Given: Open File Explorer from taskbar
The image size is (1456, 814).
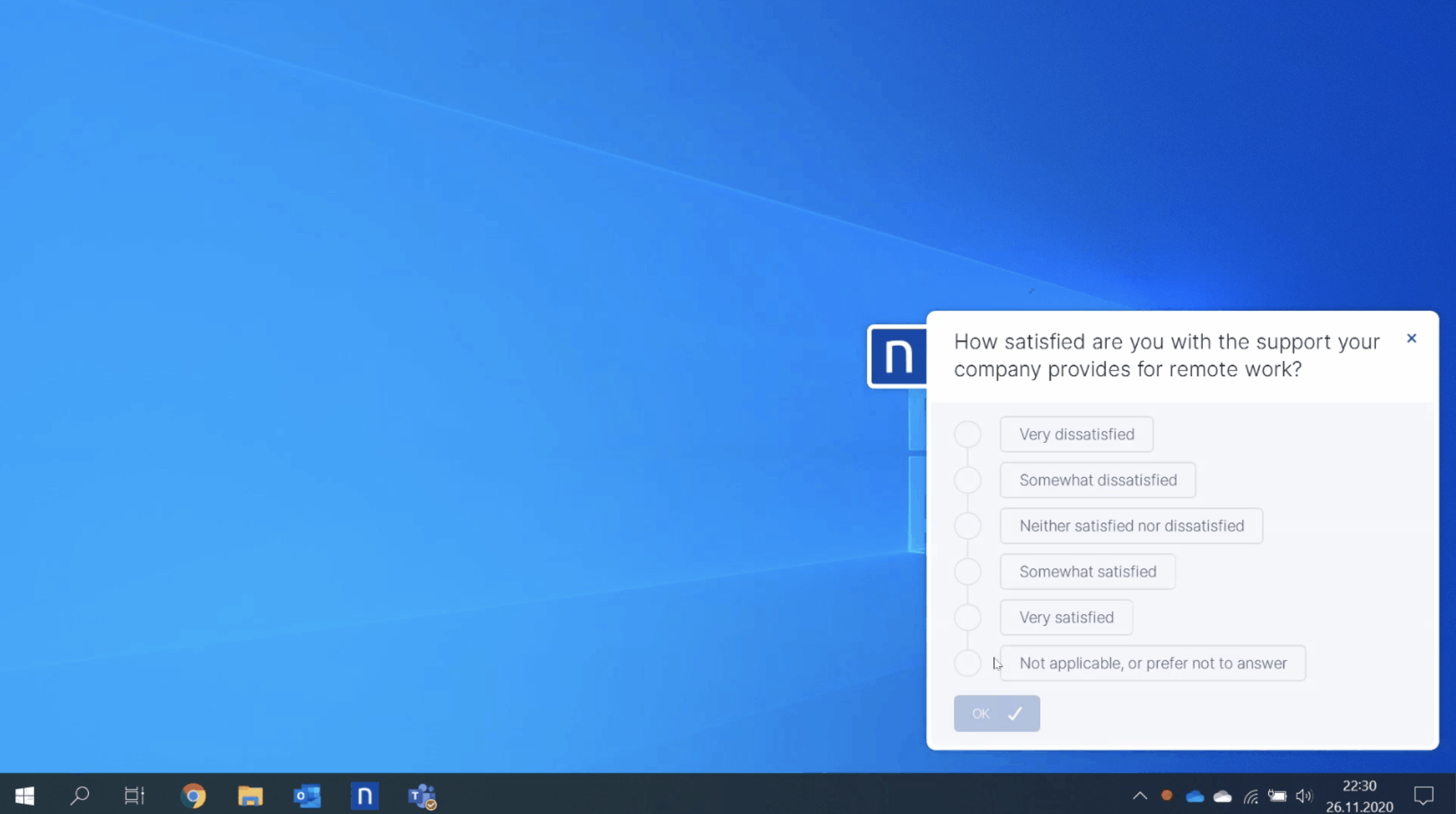Looking at the screenshot, I should [250, 796].
